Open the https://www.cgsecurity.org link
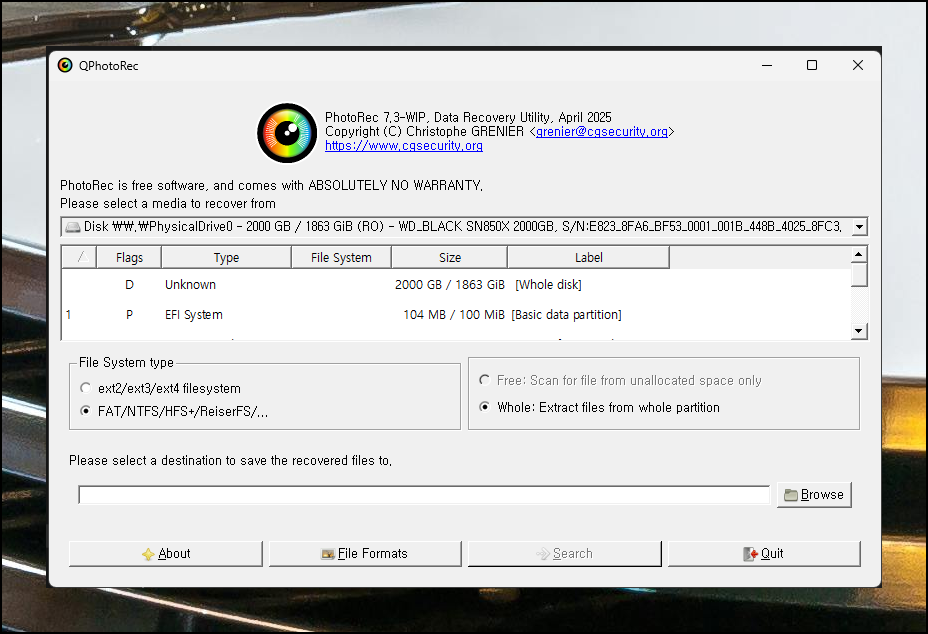 pyautogui.click(x=404, y=146)
